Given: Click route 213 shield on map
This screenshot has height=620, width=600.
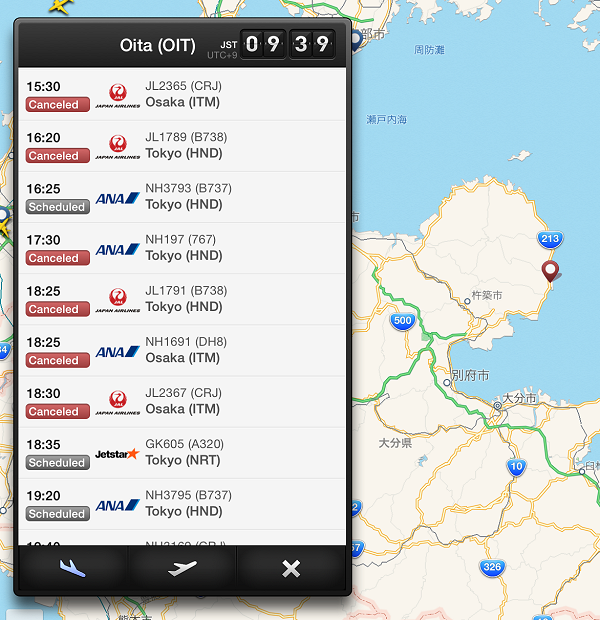Looking at the screenshot, I should (x=550, y=239).
